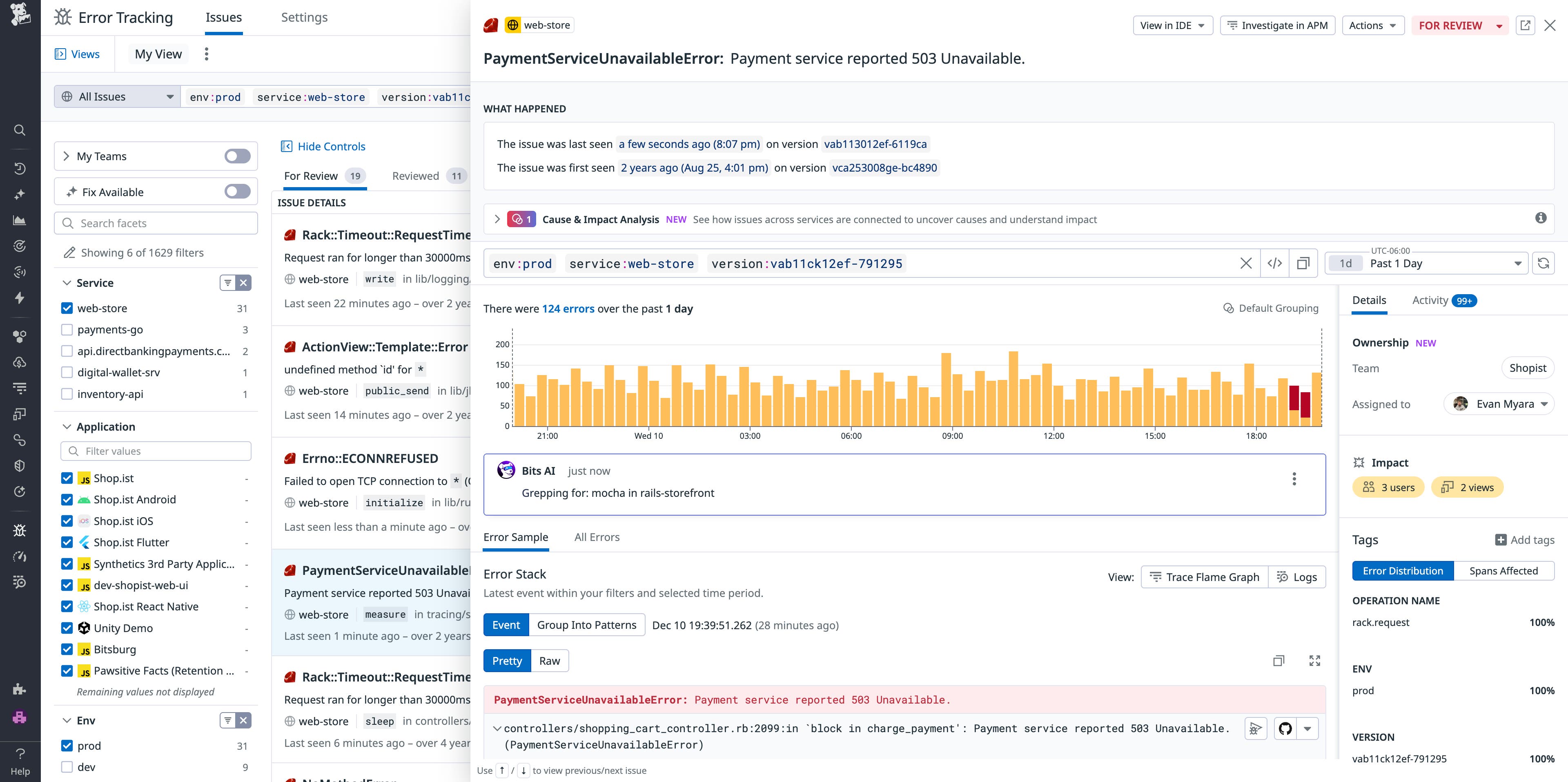Click the copy icon near the Pretty/Raw toggle
This screenshot has width=1568, height=782.
pos(1279,660)
